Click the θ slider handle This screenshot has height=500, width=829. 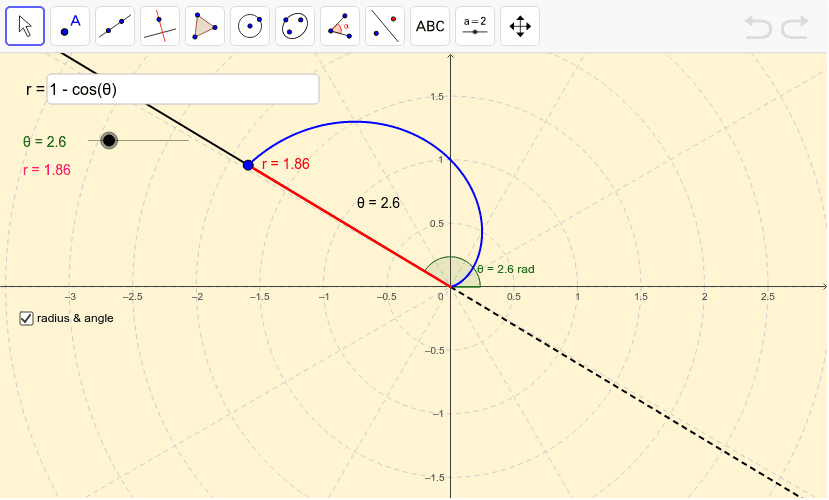[x=109, y=141]
